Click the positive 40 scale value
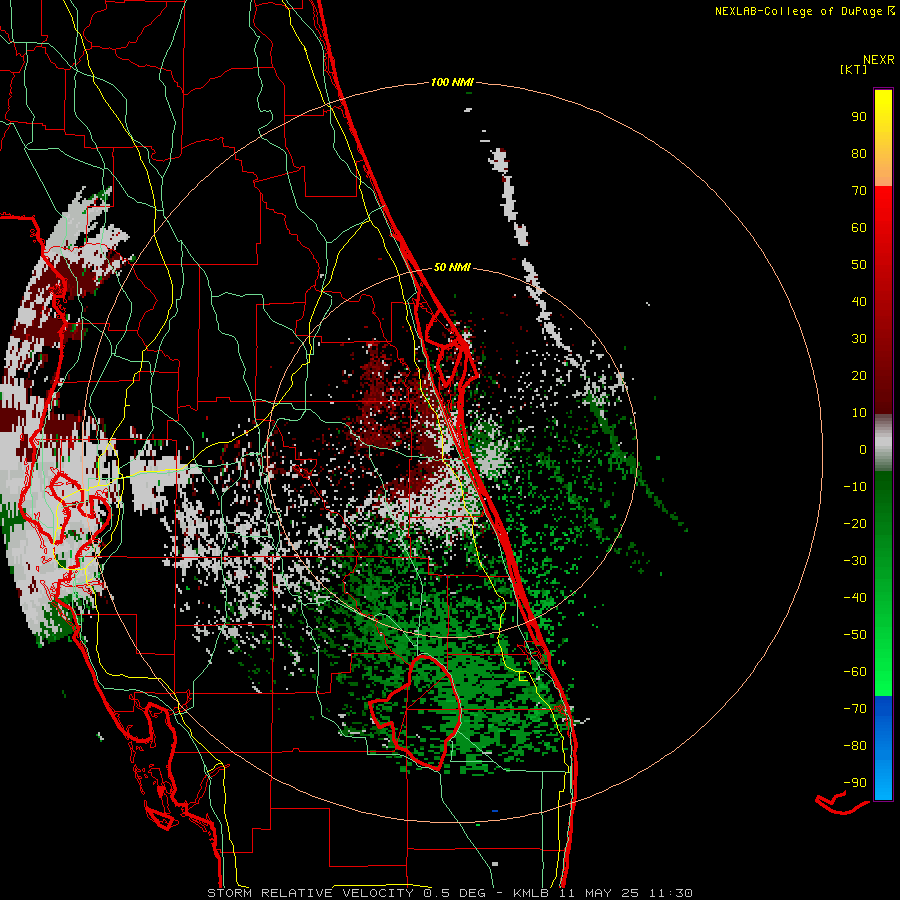 pos(859,301)
